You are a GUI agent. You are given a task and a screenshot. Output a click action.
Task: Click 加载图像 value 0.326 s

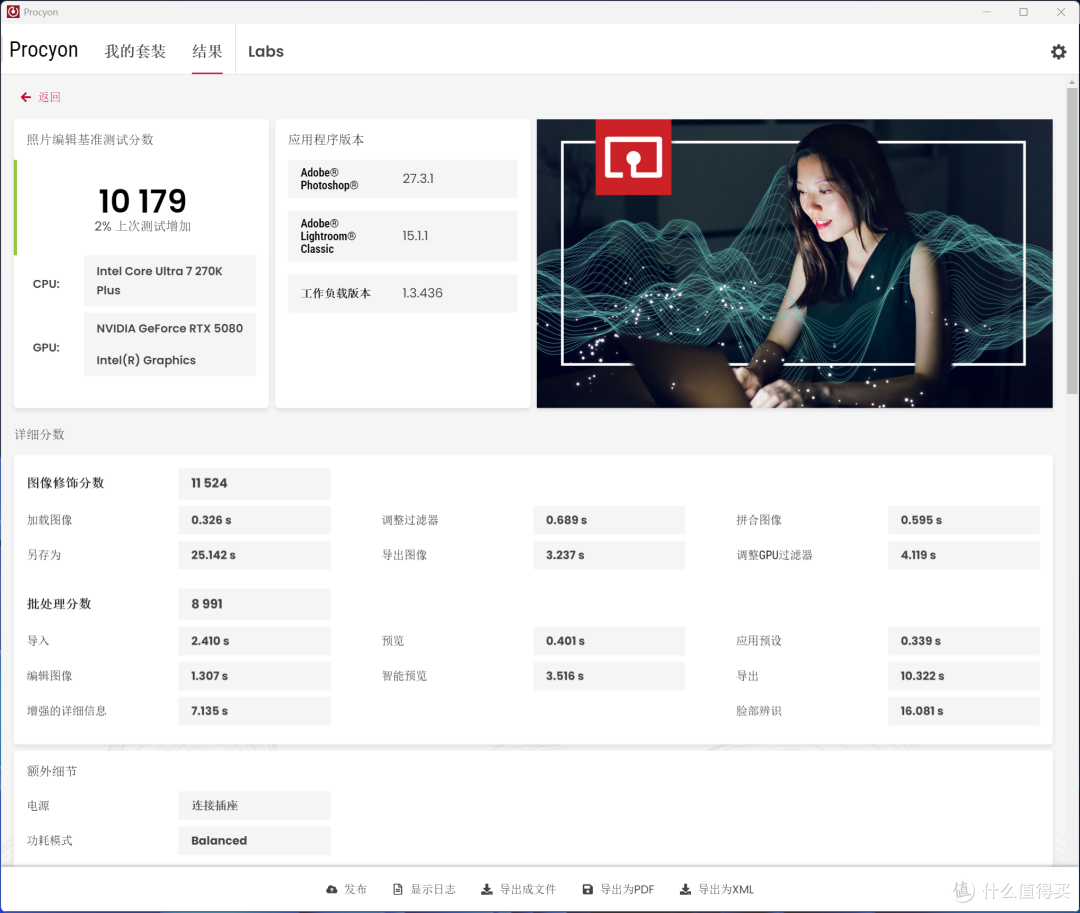click(x=254, y=520)
